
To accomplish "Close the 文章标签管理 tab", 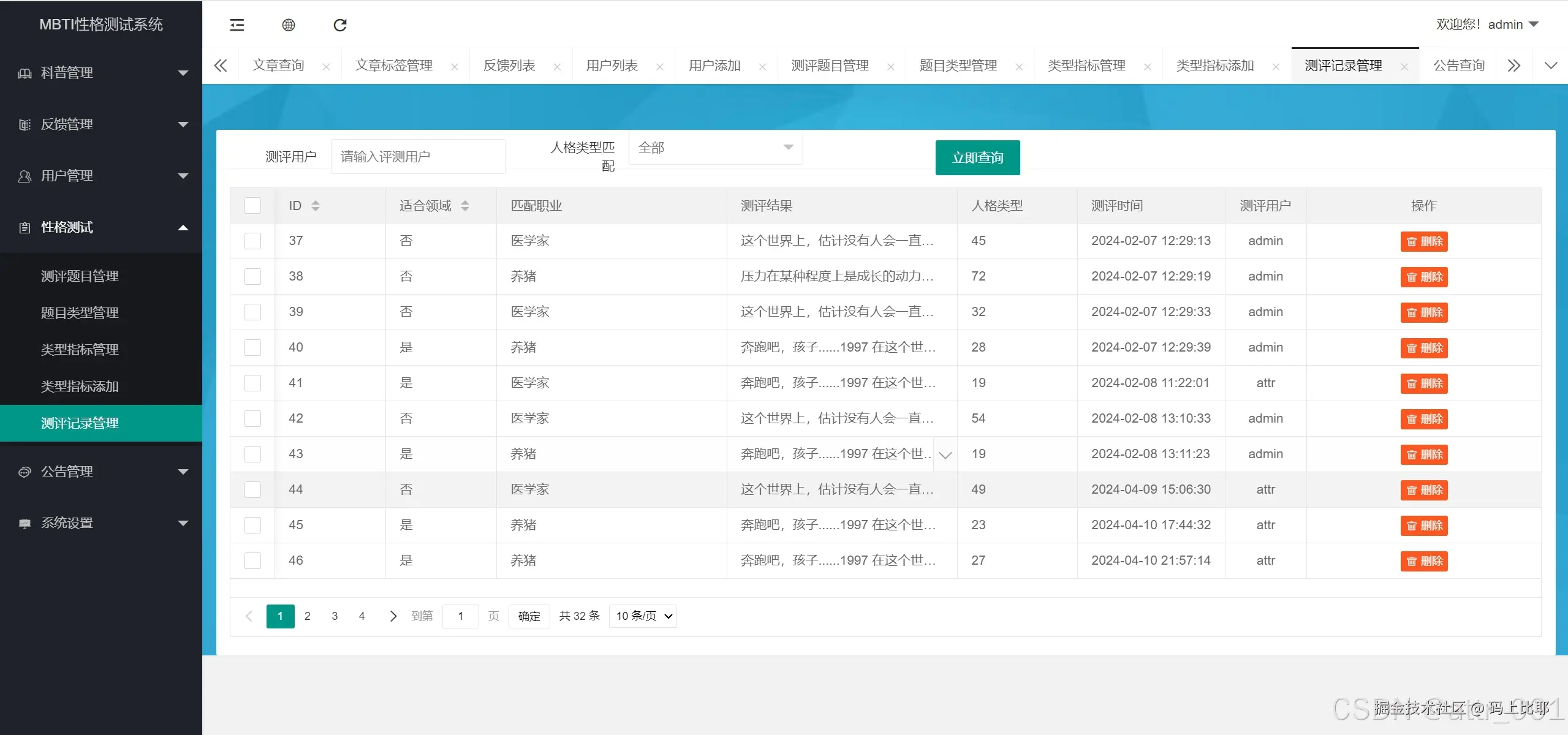I will 455,67.
